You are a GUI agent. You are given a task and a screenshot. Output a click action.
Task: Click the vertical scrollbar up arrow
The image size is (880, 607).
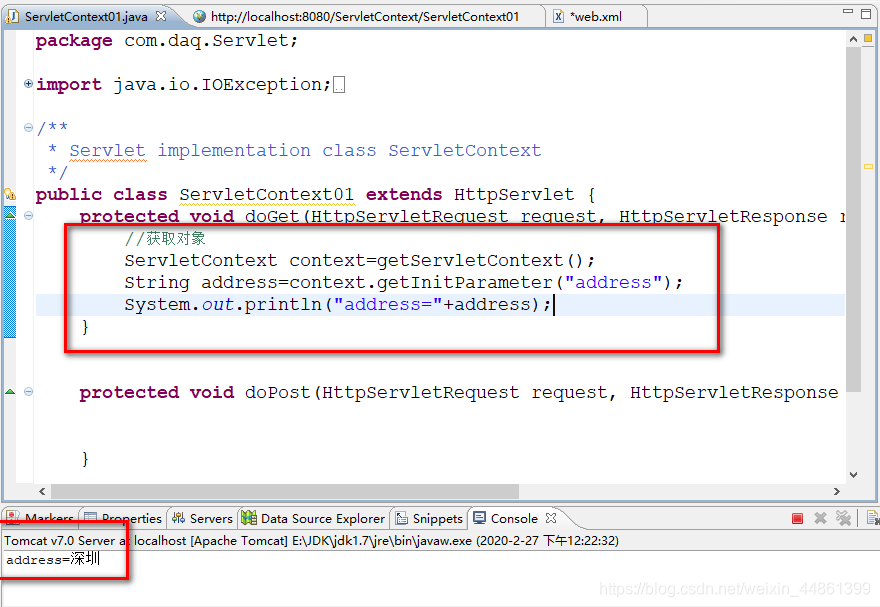click(853, 39)
